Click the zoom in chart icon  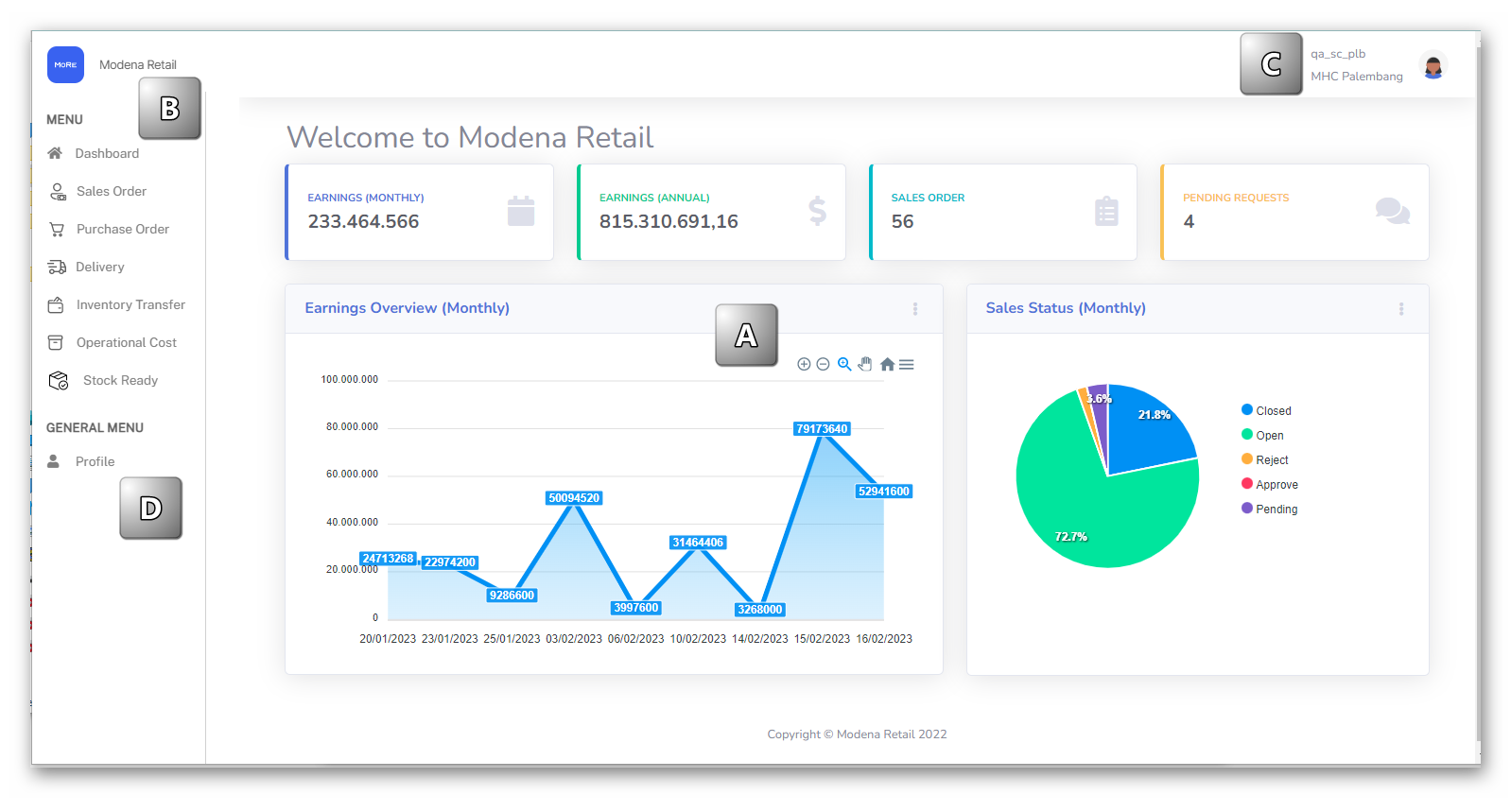click(x=804, y=364)
